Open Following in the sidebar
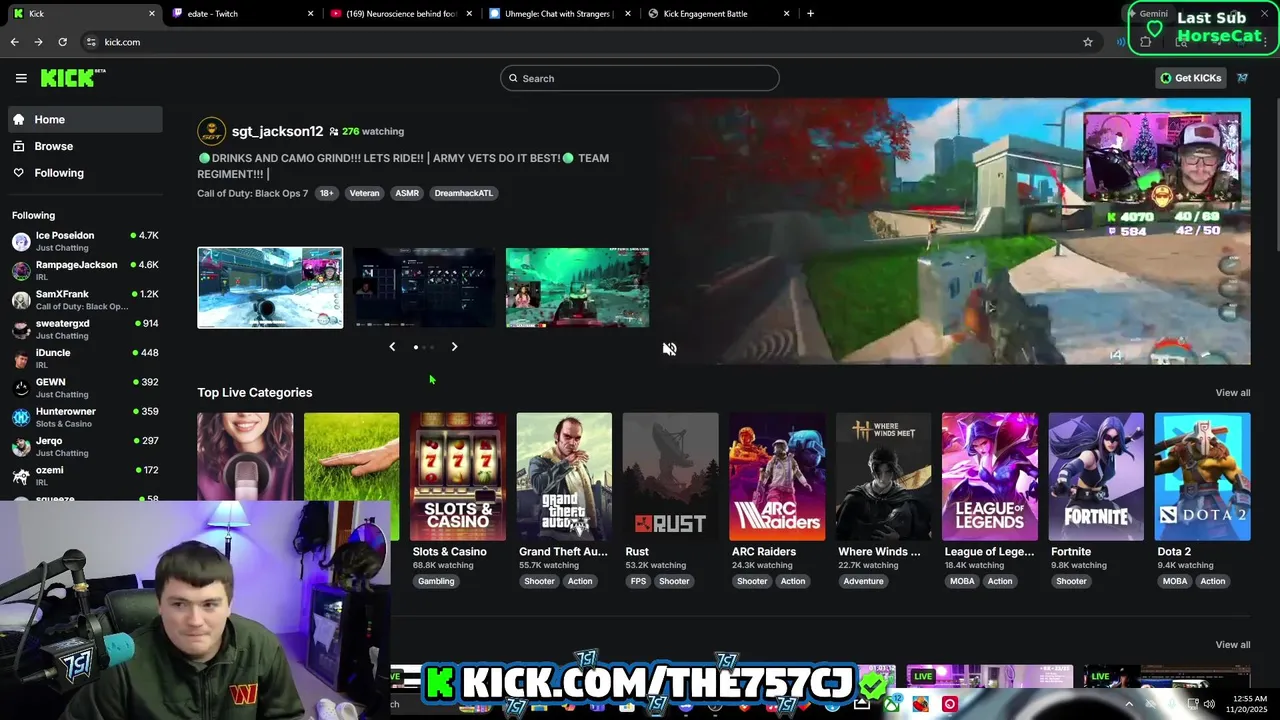Image resolution: width=1280 pixels, height=720 pixels. click(x=85, y=173)
